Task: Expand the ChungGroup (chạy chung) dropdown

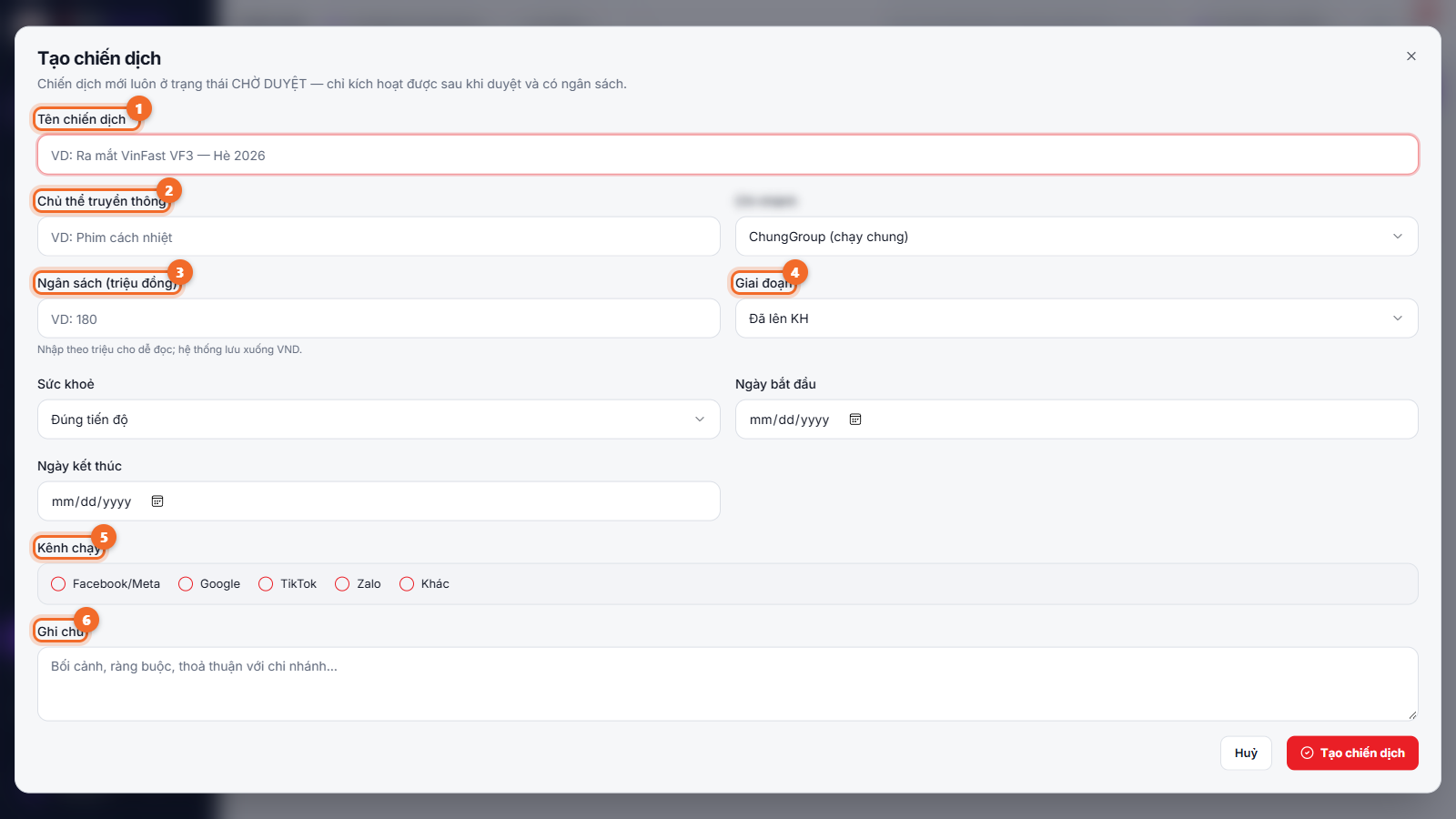Action: 1077,237
